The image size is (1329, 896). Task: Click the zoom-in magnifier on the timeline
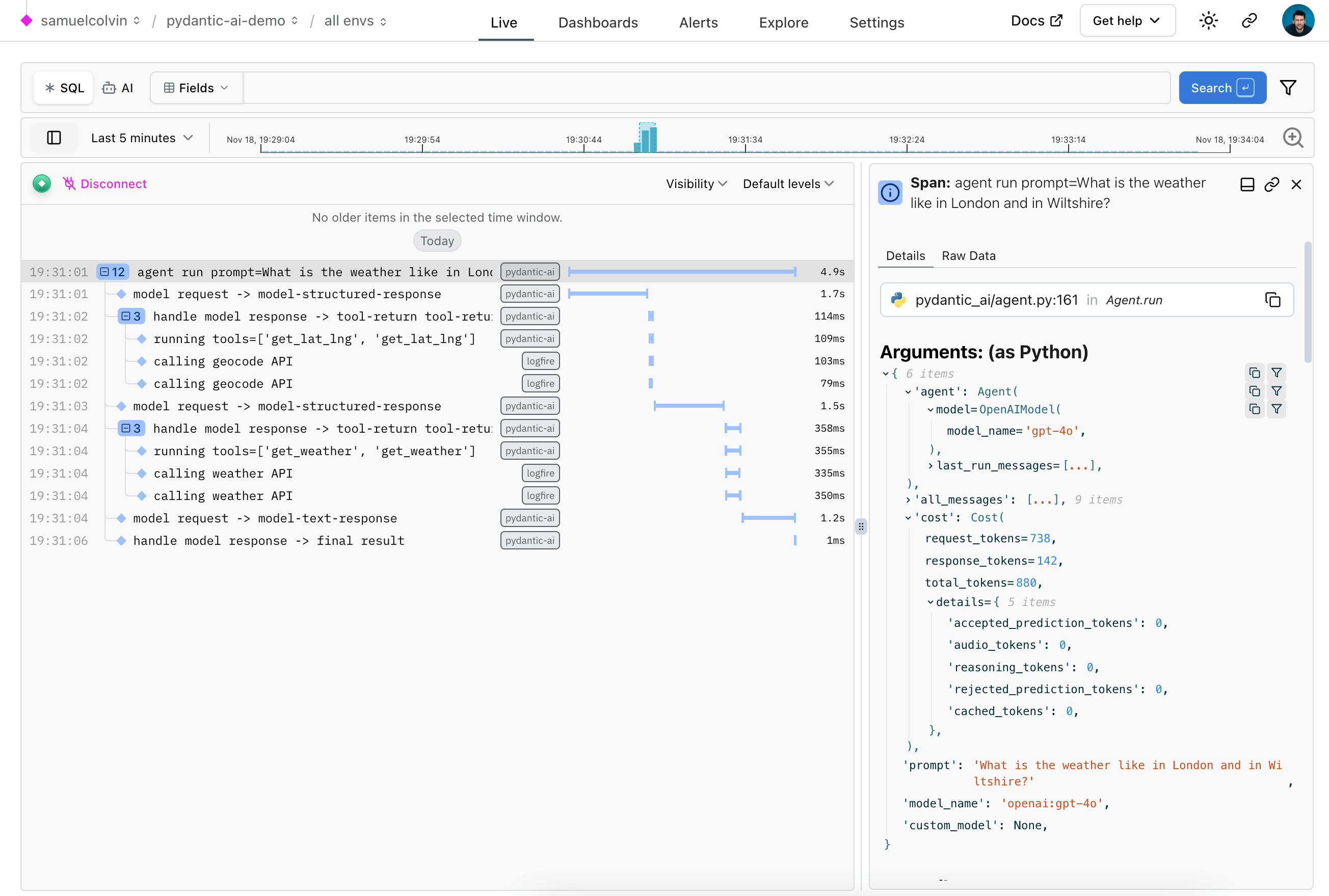[1293, 138]
